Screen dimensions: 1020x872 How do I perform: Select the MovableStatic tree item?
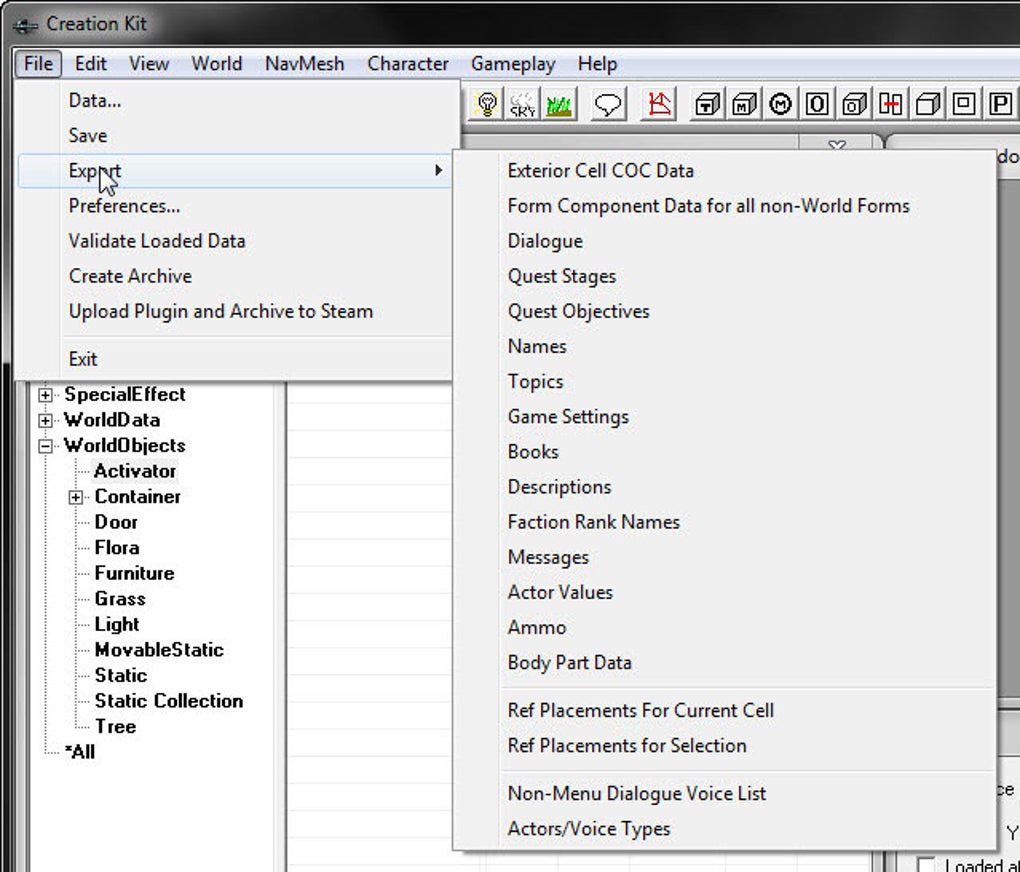coord(159,649)
